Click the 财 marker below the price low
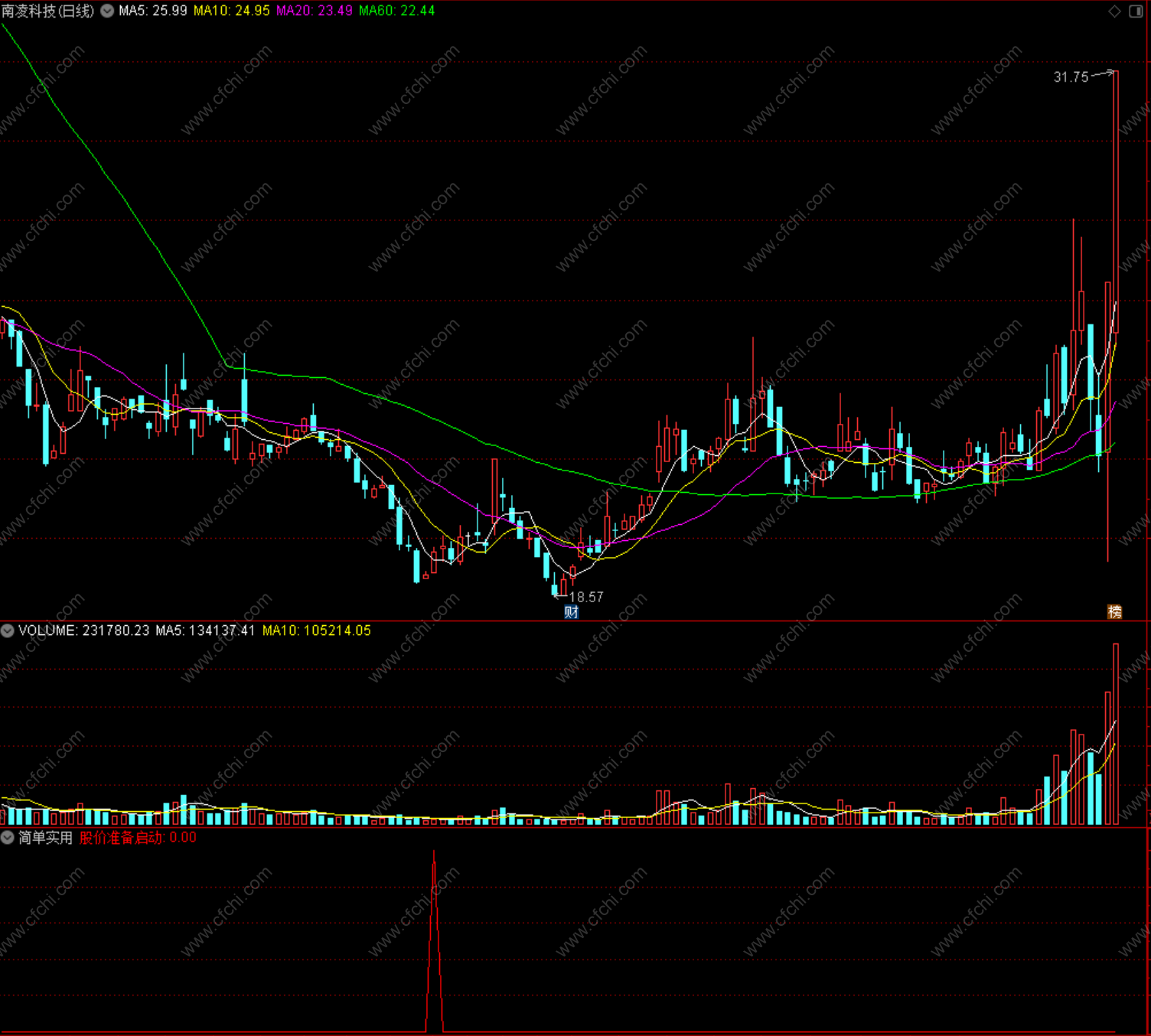Screen dimensions: 1151x1036 [x=571, y=612]
